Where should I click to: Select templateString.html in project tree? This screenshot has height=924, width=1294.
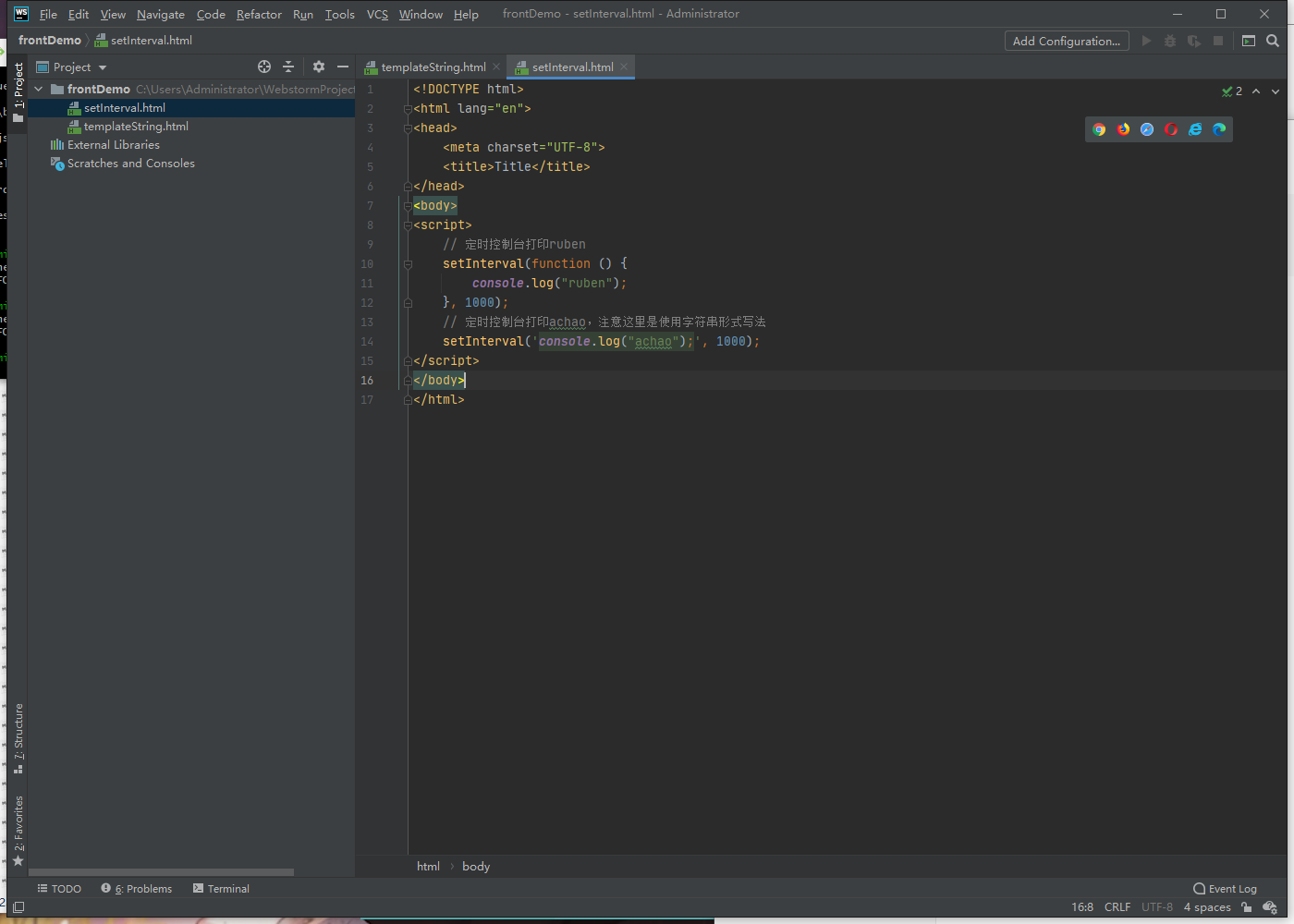pyautogui.click(x=136, y=127)
